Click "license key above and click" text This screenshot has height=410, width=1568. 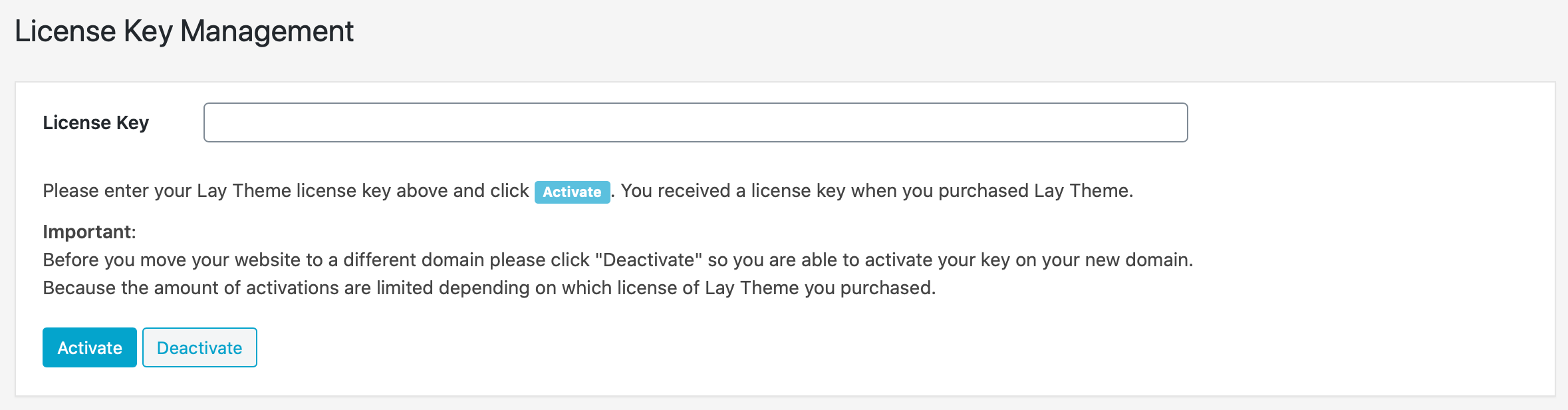click(x=412, y=191)
